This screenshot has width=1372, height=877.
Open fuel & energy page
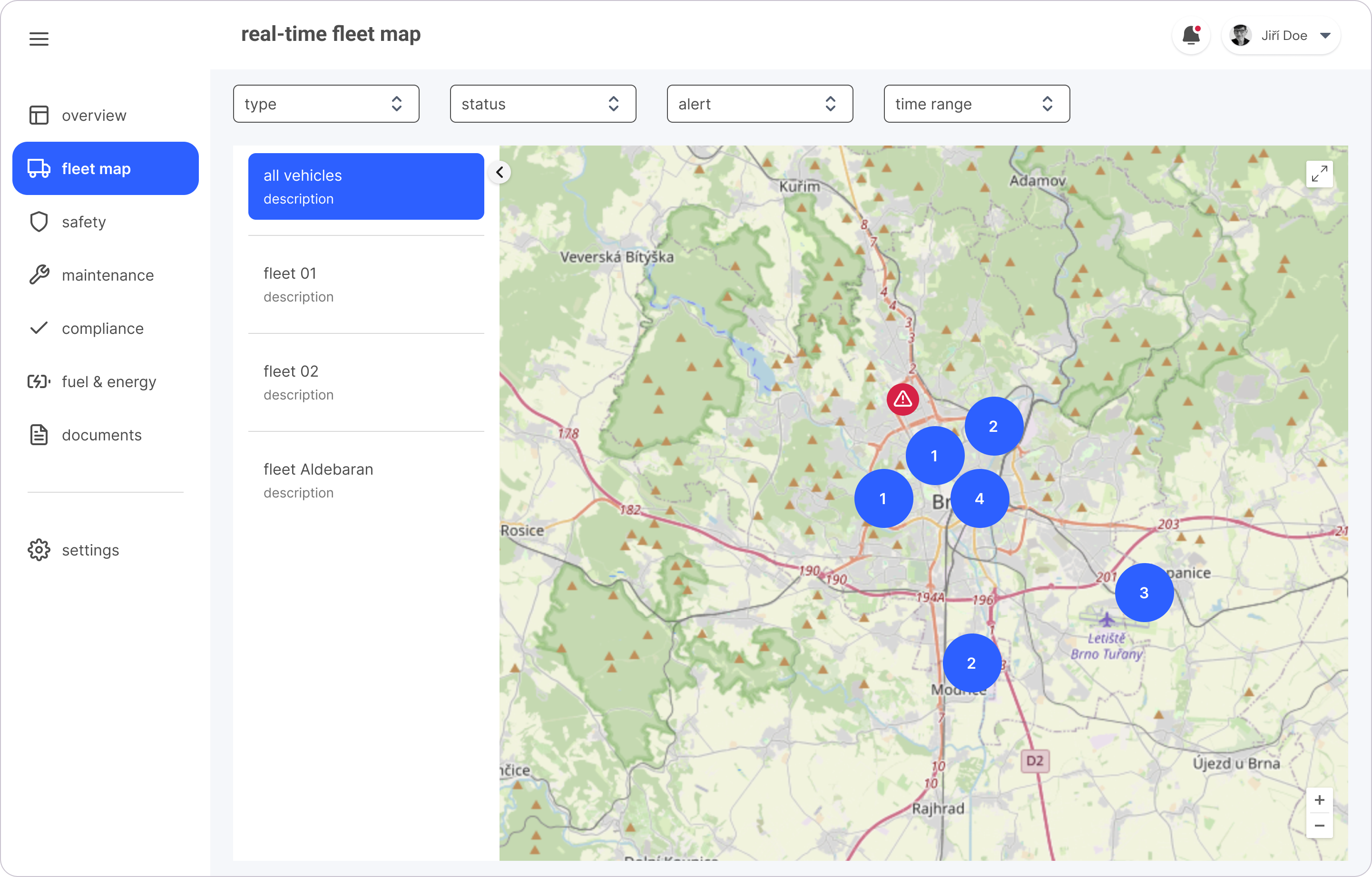point(108,381)
